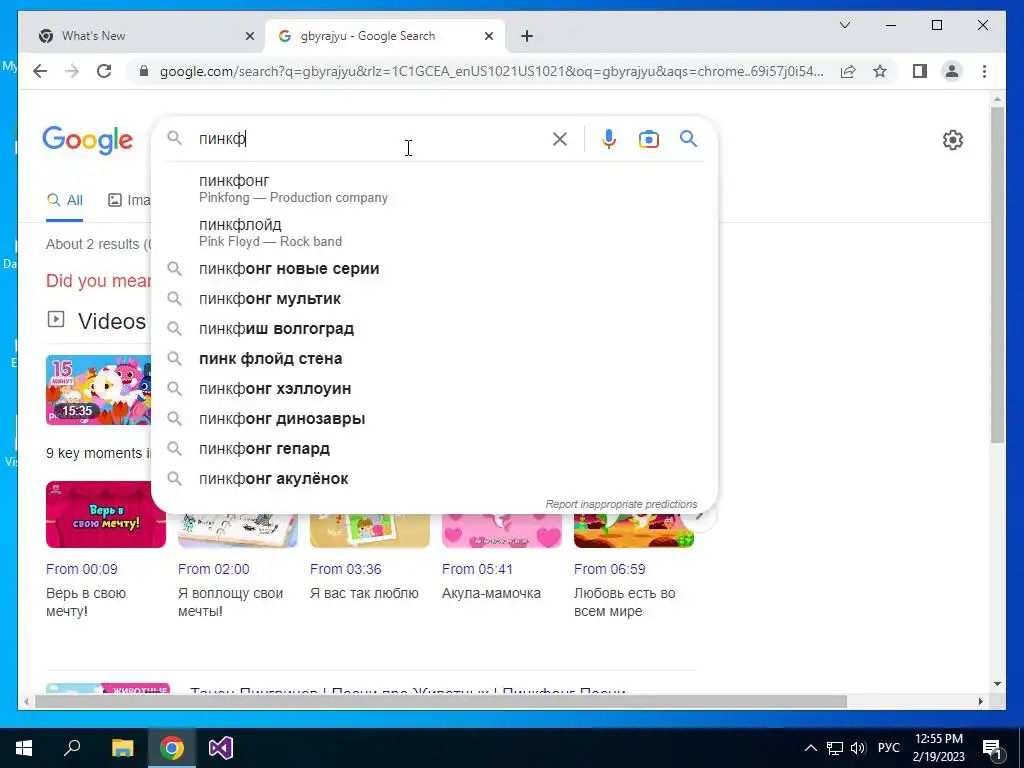The image size is (1024, 768).
Task: Go back using browser back arrow
Action: (x=40, y=71)
